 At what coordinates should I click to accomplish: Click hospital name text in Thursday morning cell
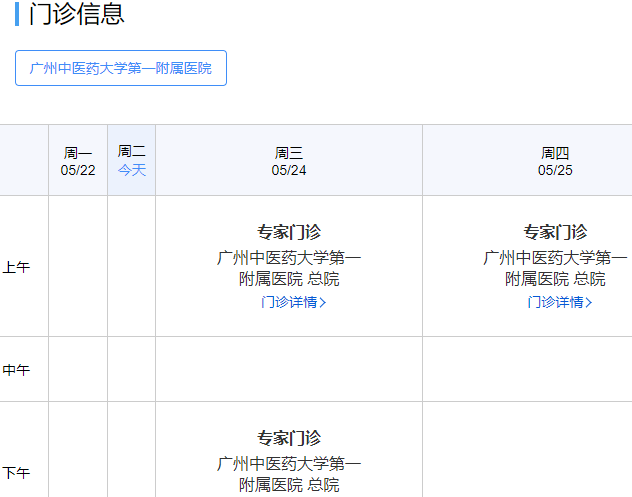(555, 268)
